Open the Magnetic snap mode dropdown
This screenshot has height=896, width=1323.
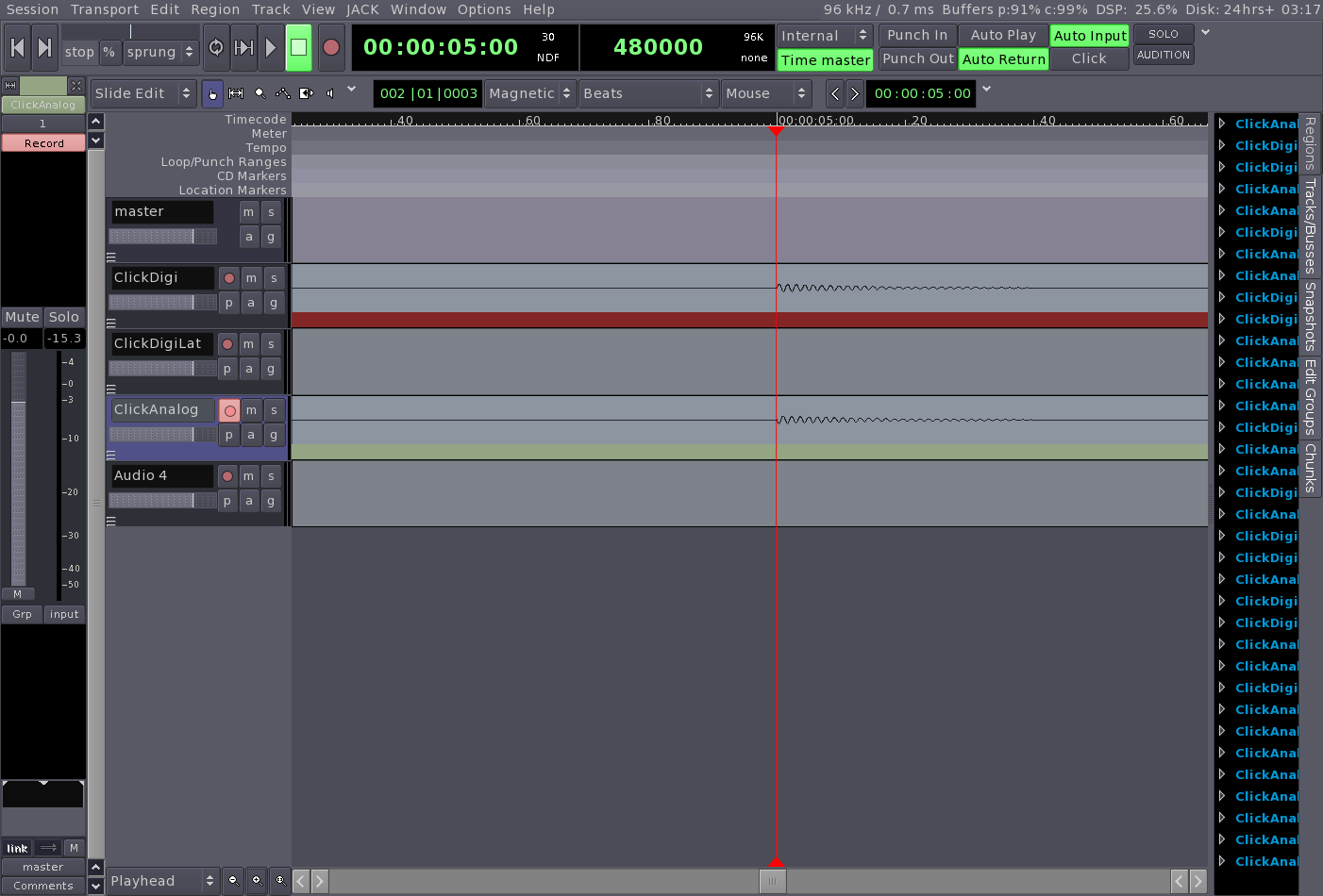[x=529, y=93]
